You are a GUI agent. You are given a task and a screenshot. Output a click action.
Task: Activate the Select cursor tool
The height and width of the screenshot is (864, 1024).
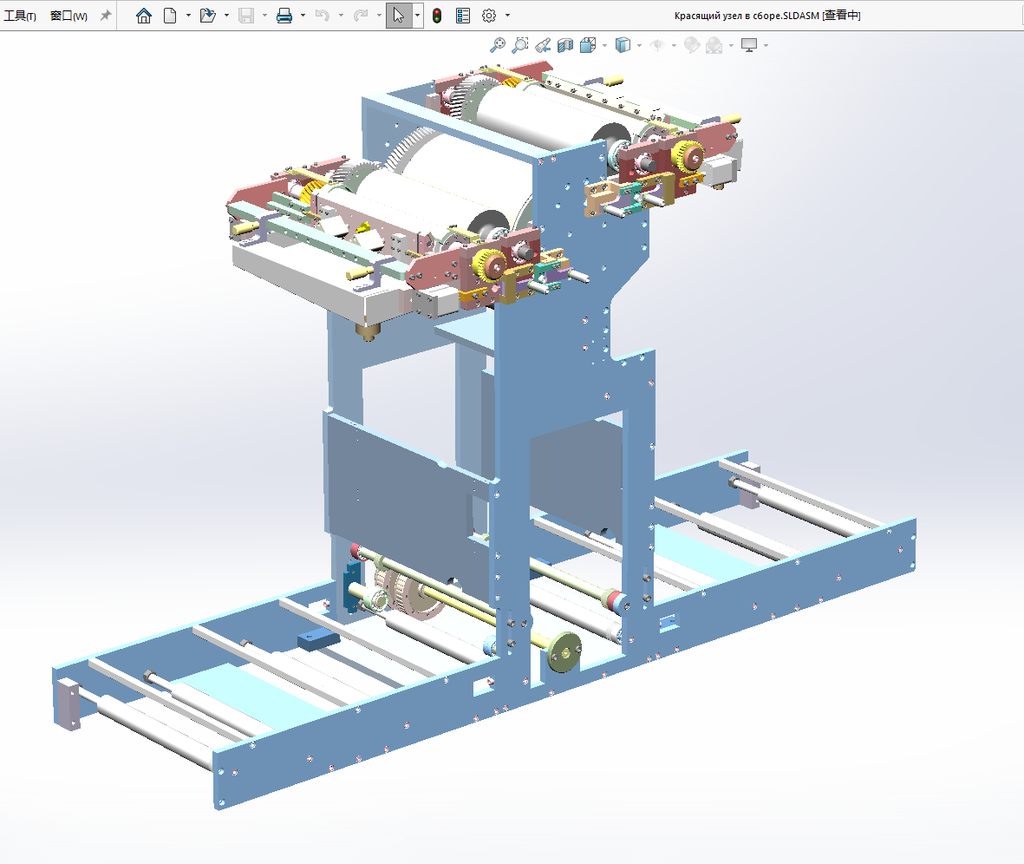point(399,16)
